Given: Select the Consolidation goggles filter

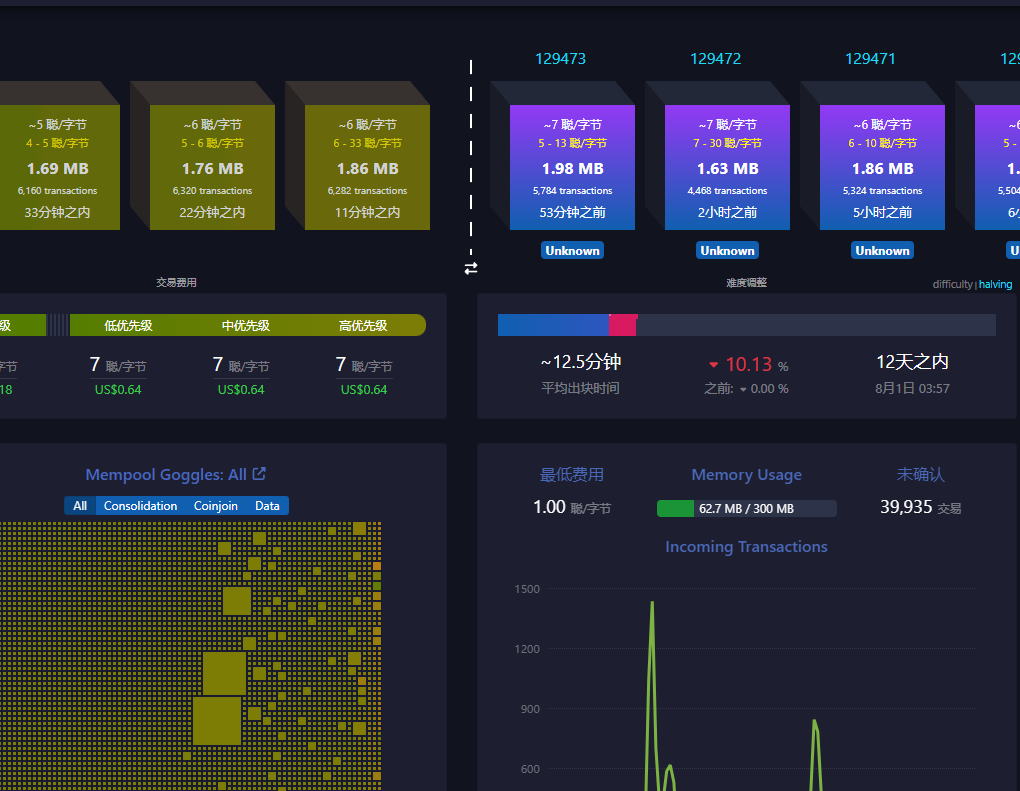Looking at the screenshot, I should tap(141, 505).
